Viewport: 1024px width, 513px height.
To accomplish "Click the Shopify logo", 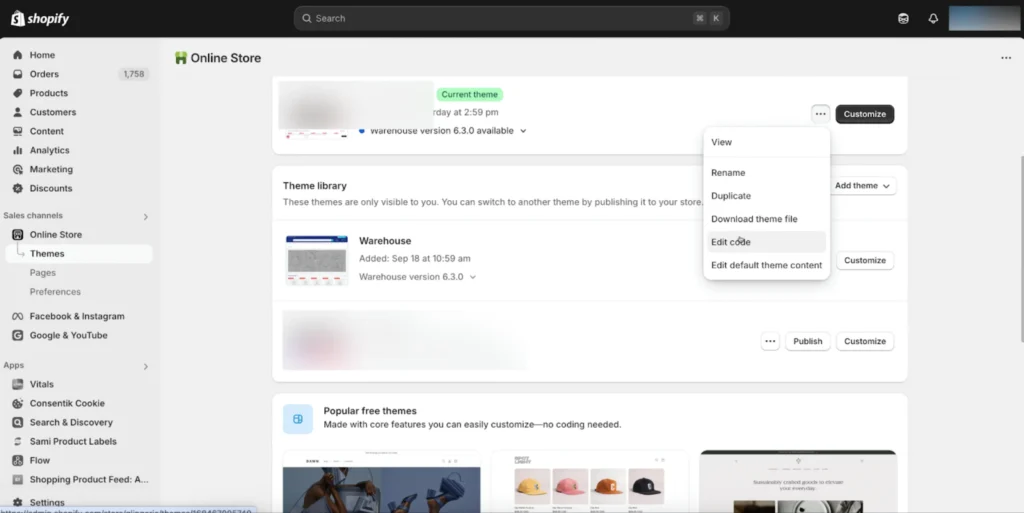I will (x=40, y=18).
